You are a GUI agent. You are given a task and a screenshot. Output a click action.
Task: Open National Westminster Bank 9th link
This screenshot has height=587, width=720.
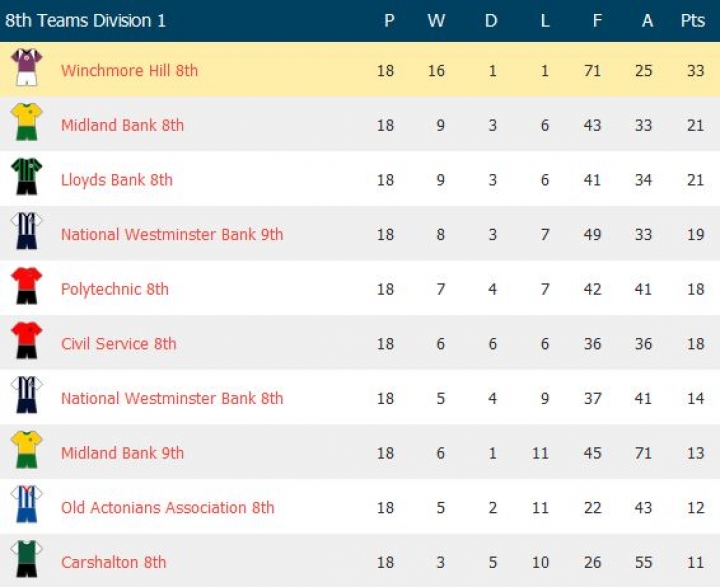(172, 234)
